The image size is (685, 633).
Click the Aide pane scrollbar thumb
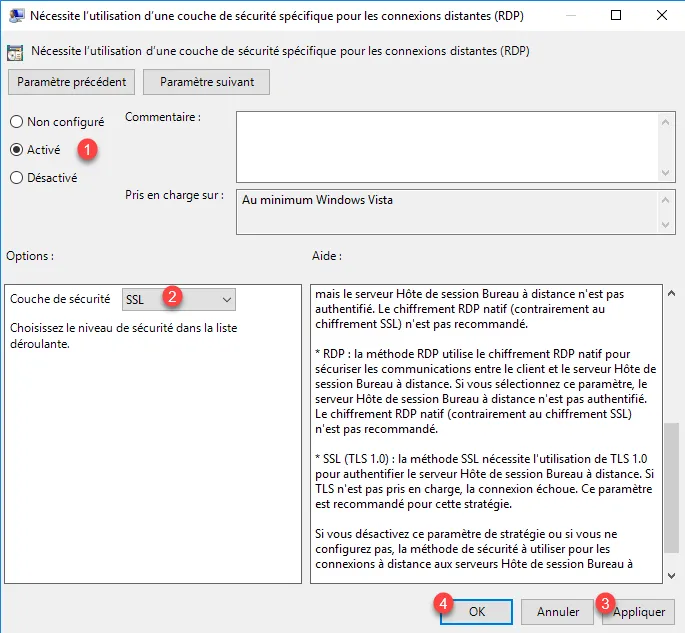(x=671, y=485)
